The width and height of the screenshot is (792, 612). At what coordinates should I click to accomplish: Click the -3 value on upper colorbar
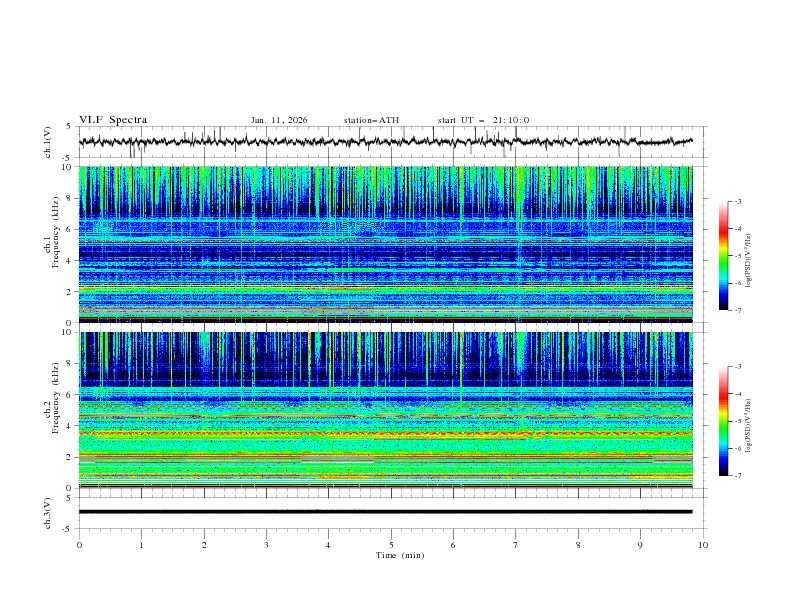[737, 203]
